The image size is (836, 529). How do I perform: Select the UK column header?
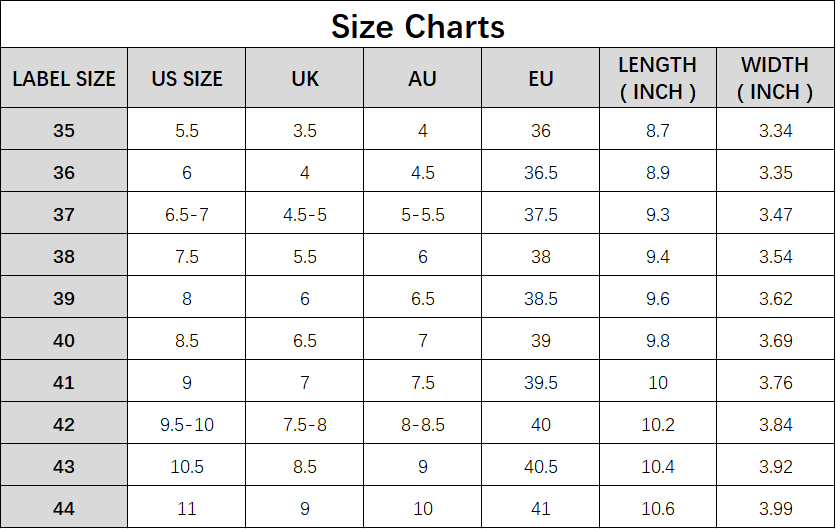(x=305, y=79)
